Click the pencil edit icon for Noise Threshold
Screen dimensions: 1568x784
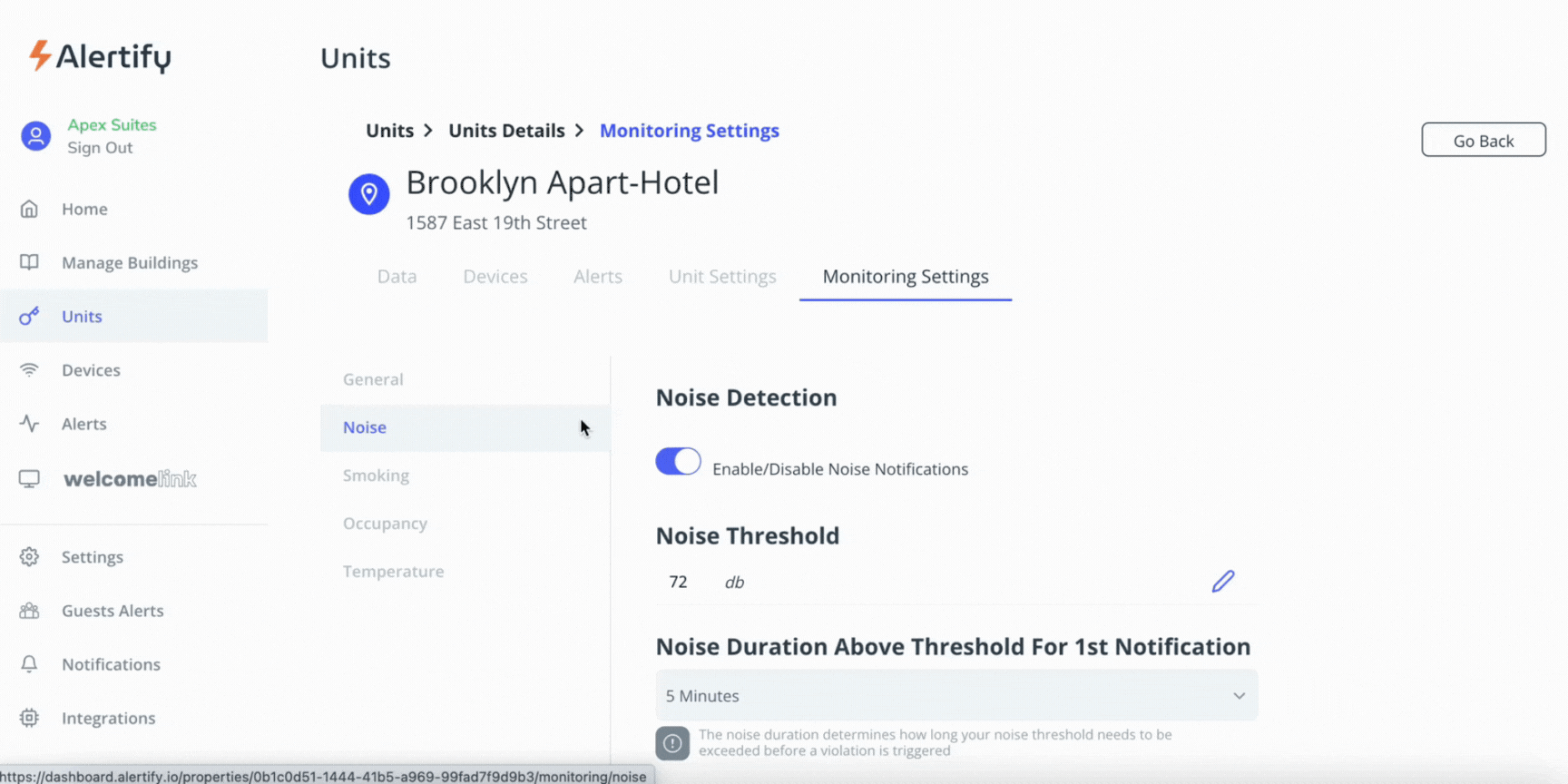tap(1222, 582)
